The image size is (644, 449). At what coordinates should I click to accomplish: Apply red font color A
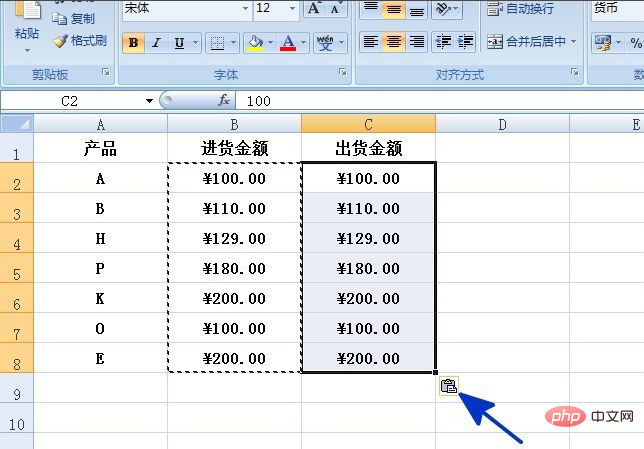tap(288, 43)
